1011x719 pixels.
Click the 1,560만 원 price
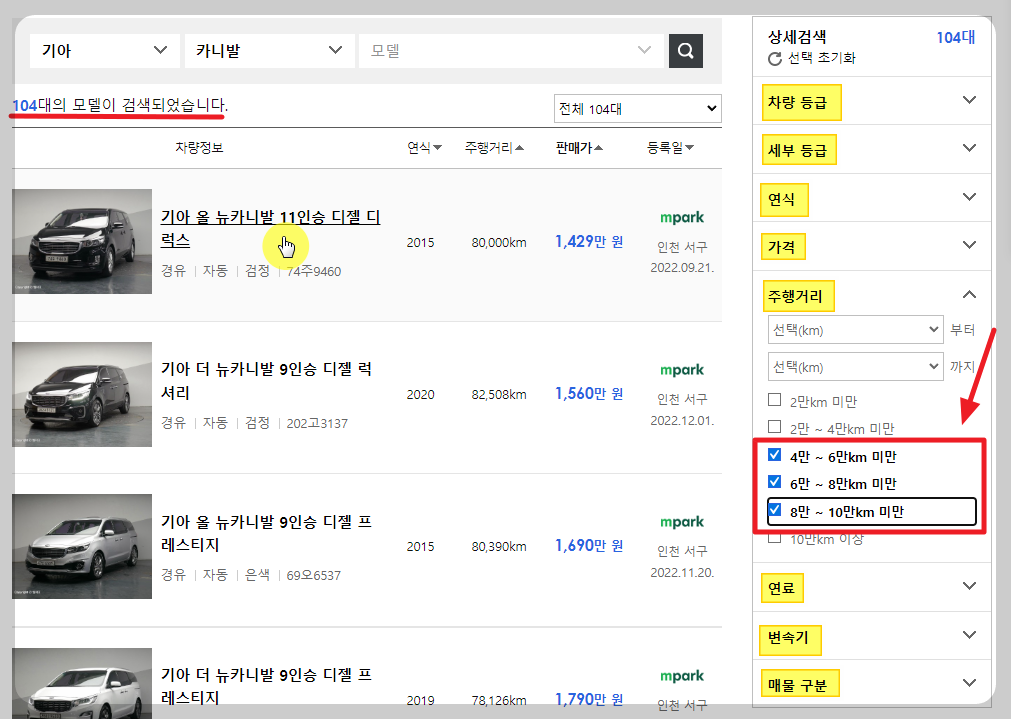[589, 393]
